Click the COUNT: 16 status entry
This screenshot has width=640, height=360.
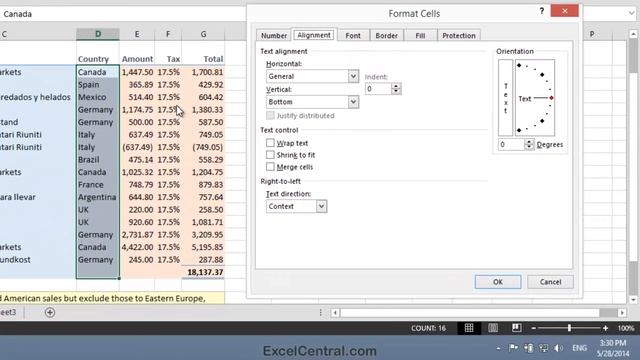click(429, 328)
